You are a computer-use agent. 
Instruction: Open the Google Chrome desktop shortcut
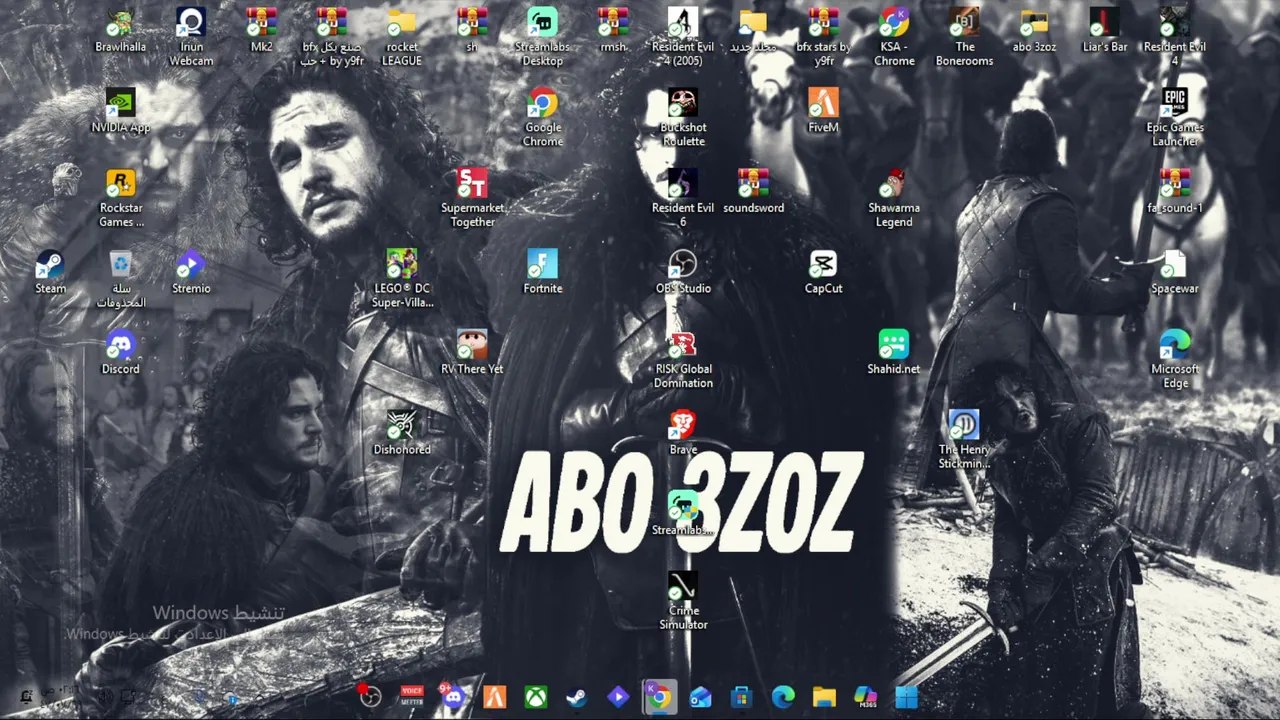pyautogui.click(x=543, y=117)
